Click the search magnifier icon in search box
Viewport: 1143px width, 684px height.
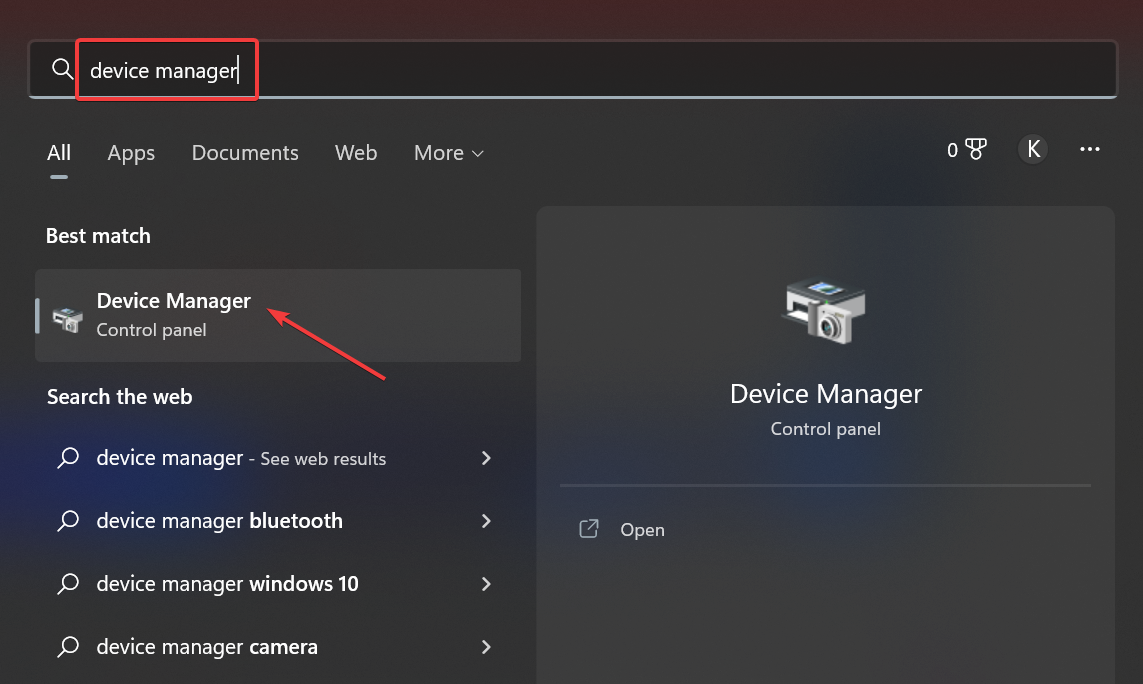click(x=62, y=69)
